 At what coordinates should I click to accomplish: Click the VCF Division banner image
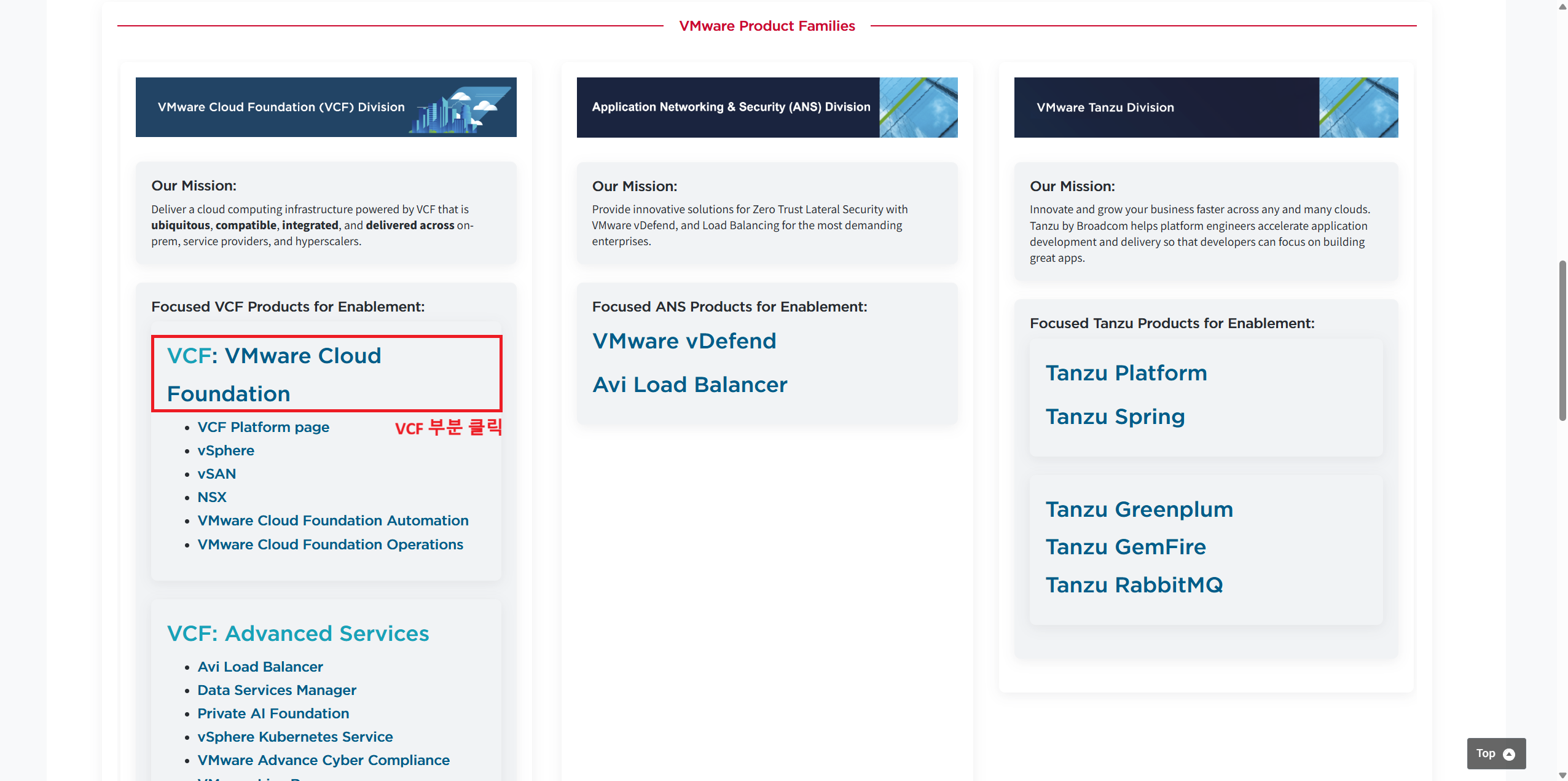point(326,107)
